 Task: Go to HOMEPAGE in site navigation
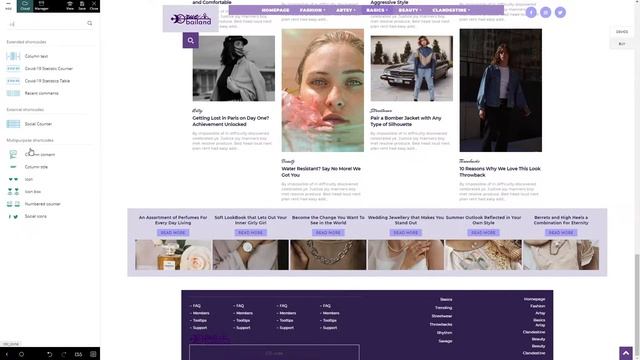pyautogui.click(x=276, y=10)
